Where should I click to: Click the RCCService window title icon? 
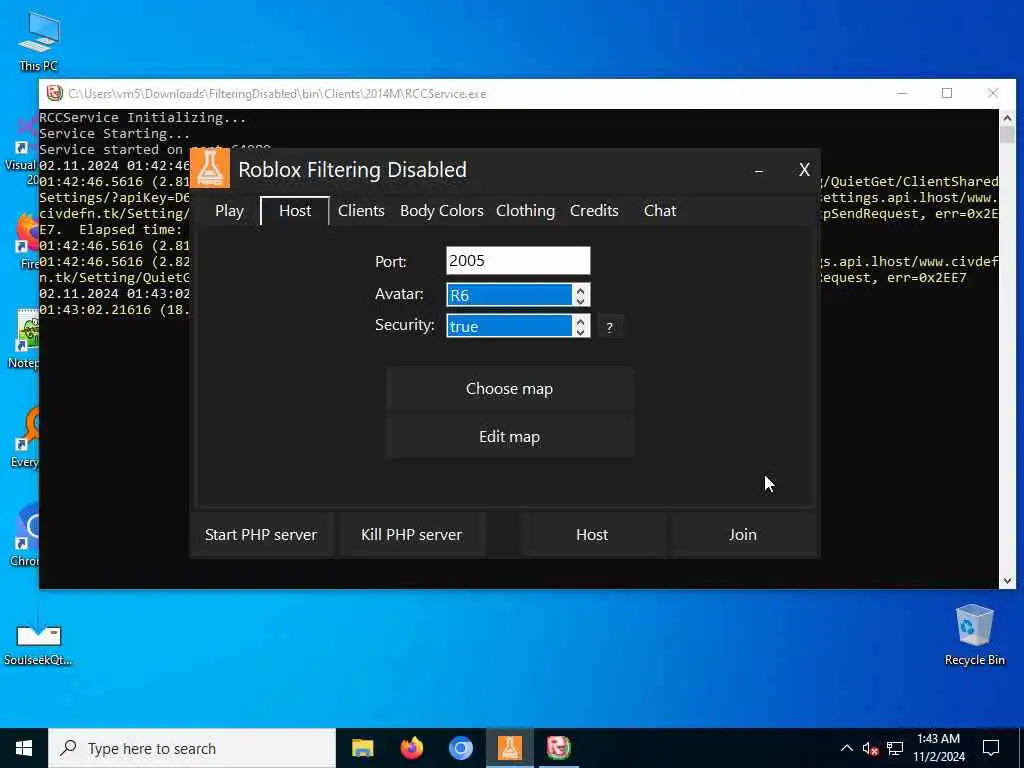coord(54,93)
